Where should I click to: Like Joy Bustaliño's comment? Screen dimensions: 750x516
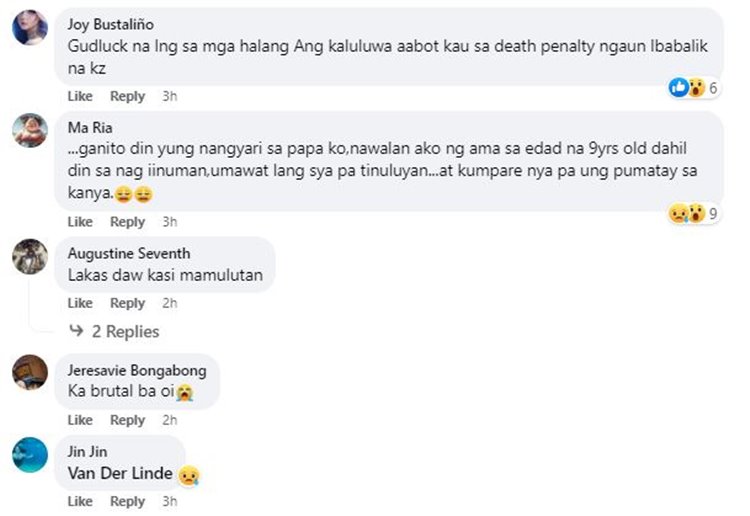pyautogui.click(x=80, y=96)
